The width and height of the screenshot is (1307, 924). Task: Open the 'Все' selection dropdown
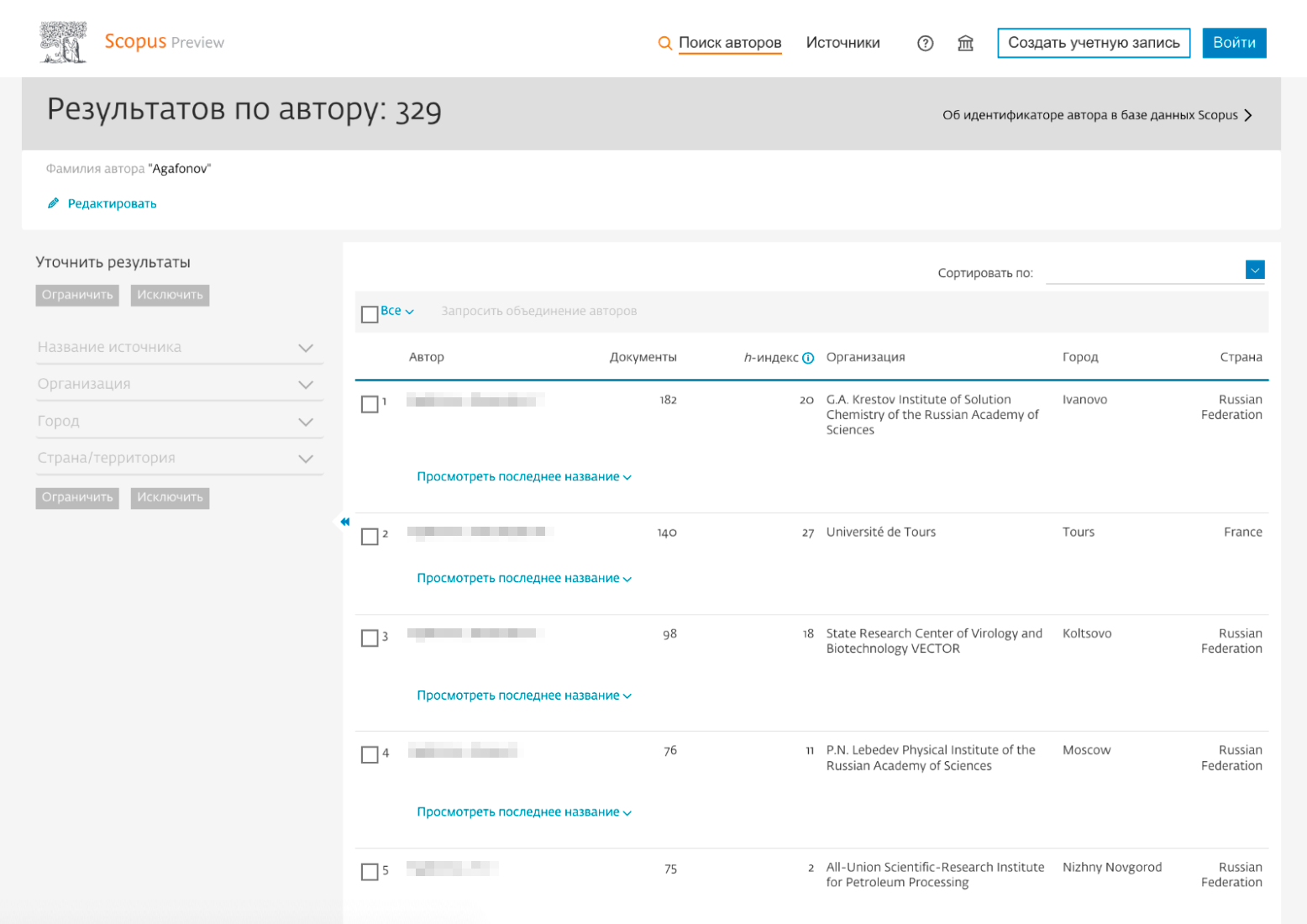tap(397, 311)
